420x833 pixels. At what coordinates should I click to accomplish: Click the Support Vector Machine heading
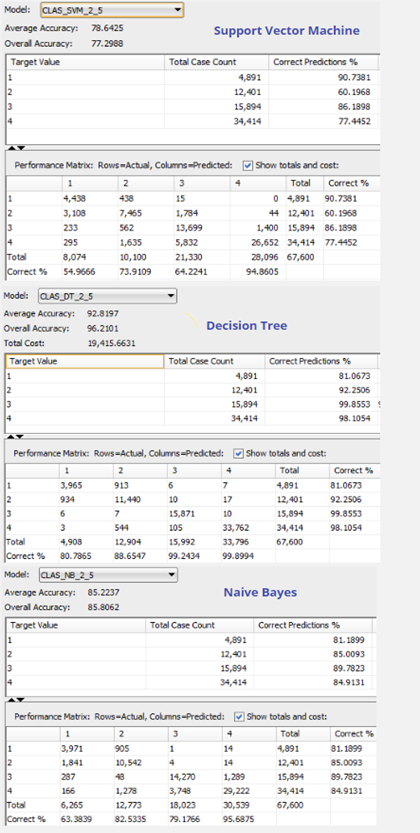287,31
